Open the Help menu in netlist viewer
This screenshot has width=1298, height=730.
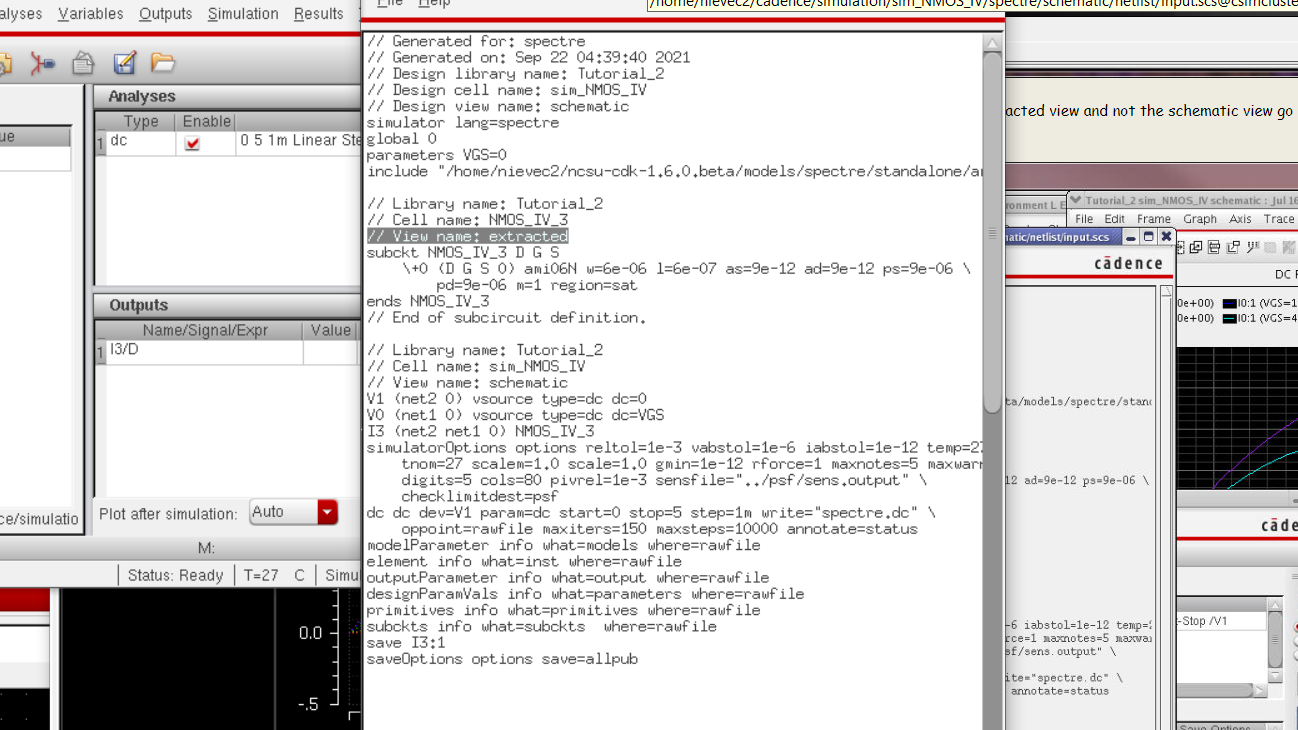click(x=434, y=4)
